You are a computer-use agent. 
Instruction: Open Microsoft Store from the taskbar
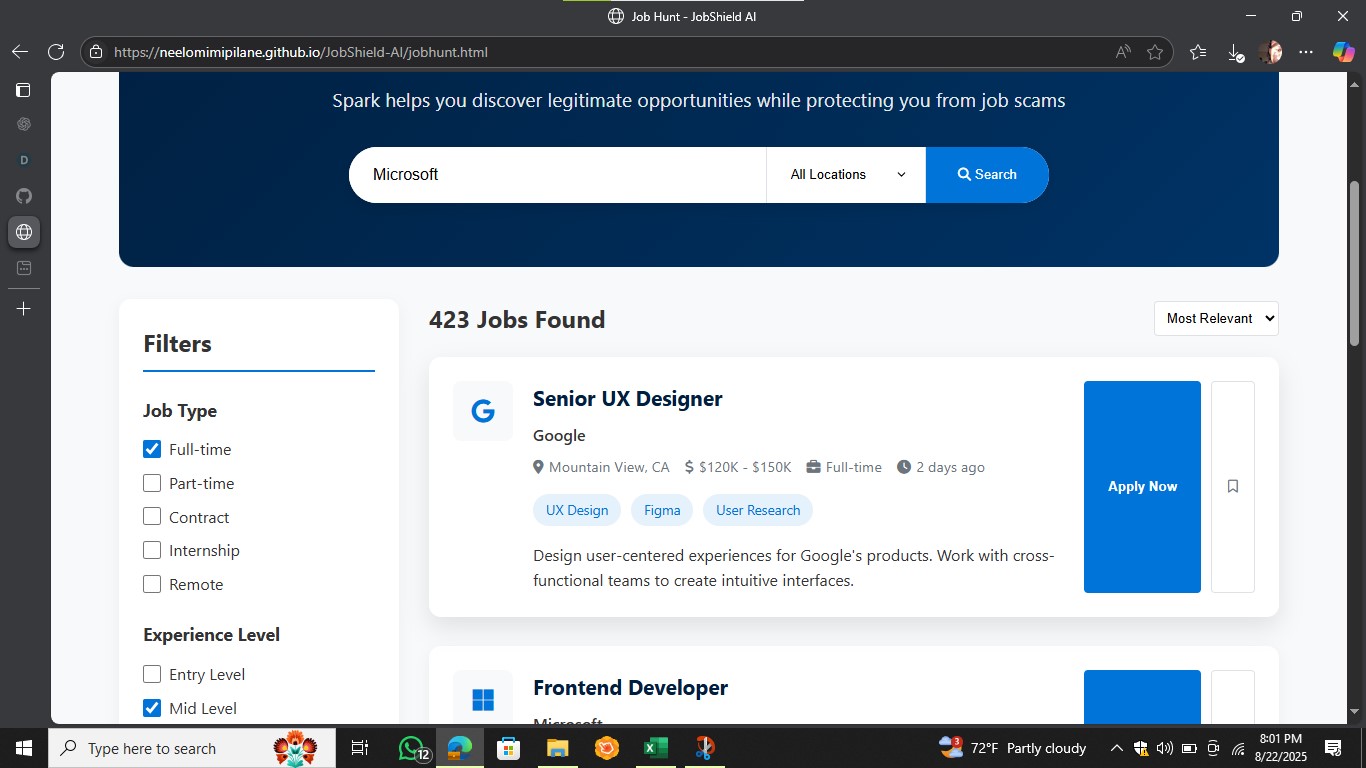[508, 748]
